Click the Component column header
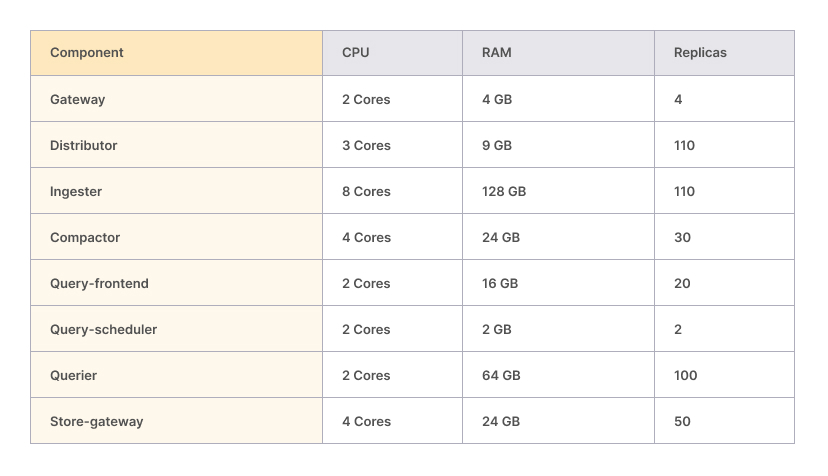The image size is (828, 476). click(87, 53)
